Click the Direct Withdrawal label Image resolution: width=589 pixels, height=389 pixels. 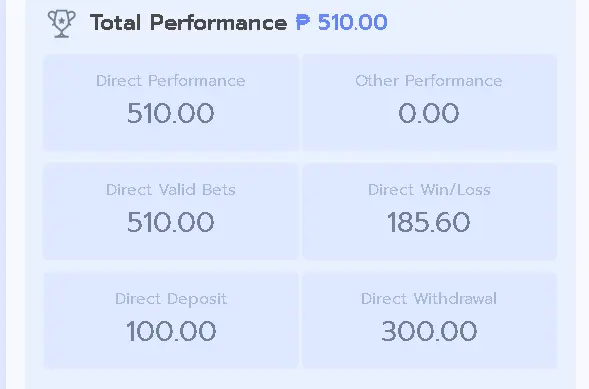[x=429, y=299]
